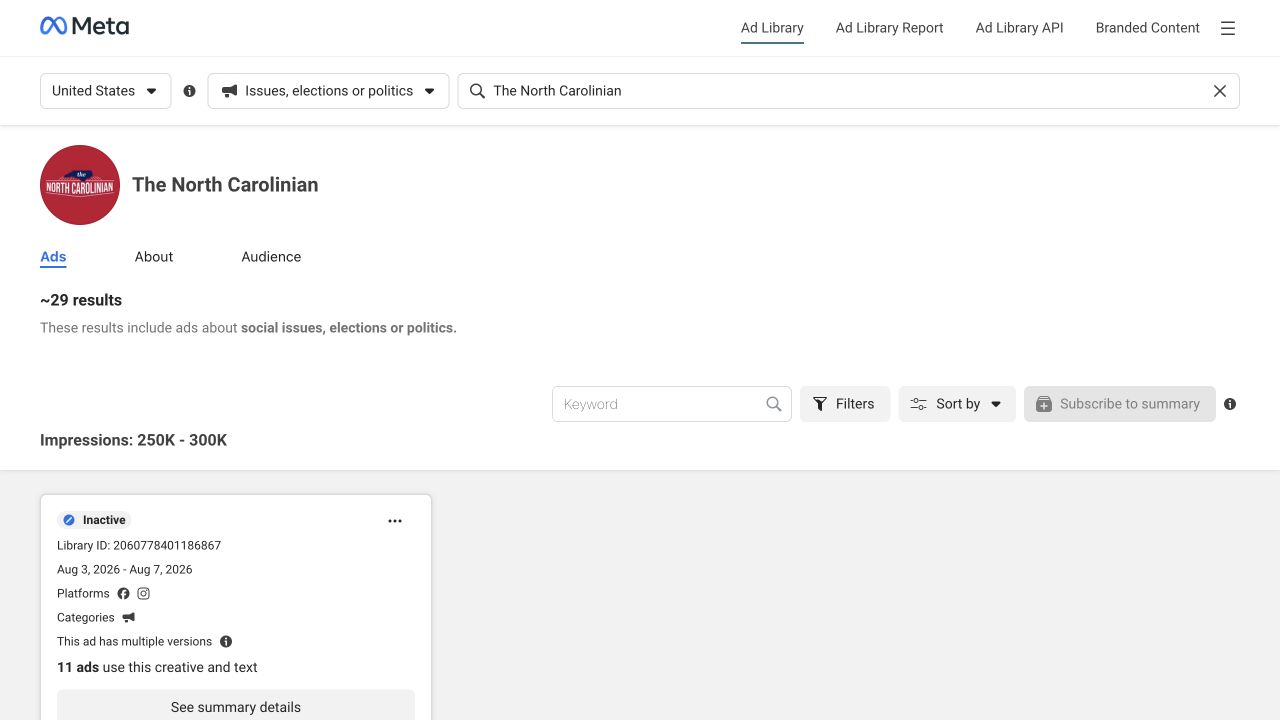Clear the search with X icon
The height and width of the screenshot is (720, 1280).
[x=1220, y=91]
